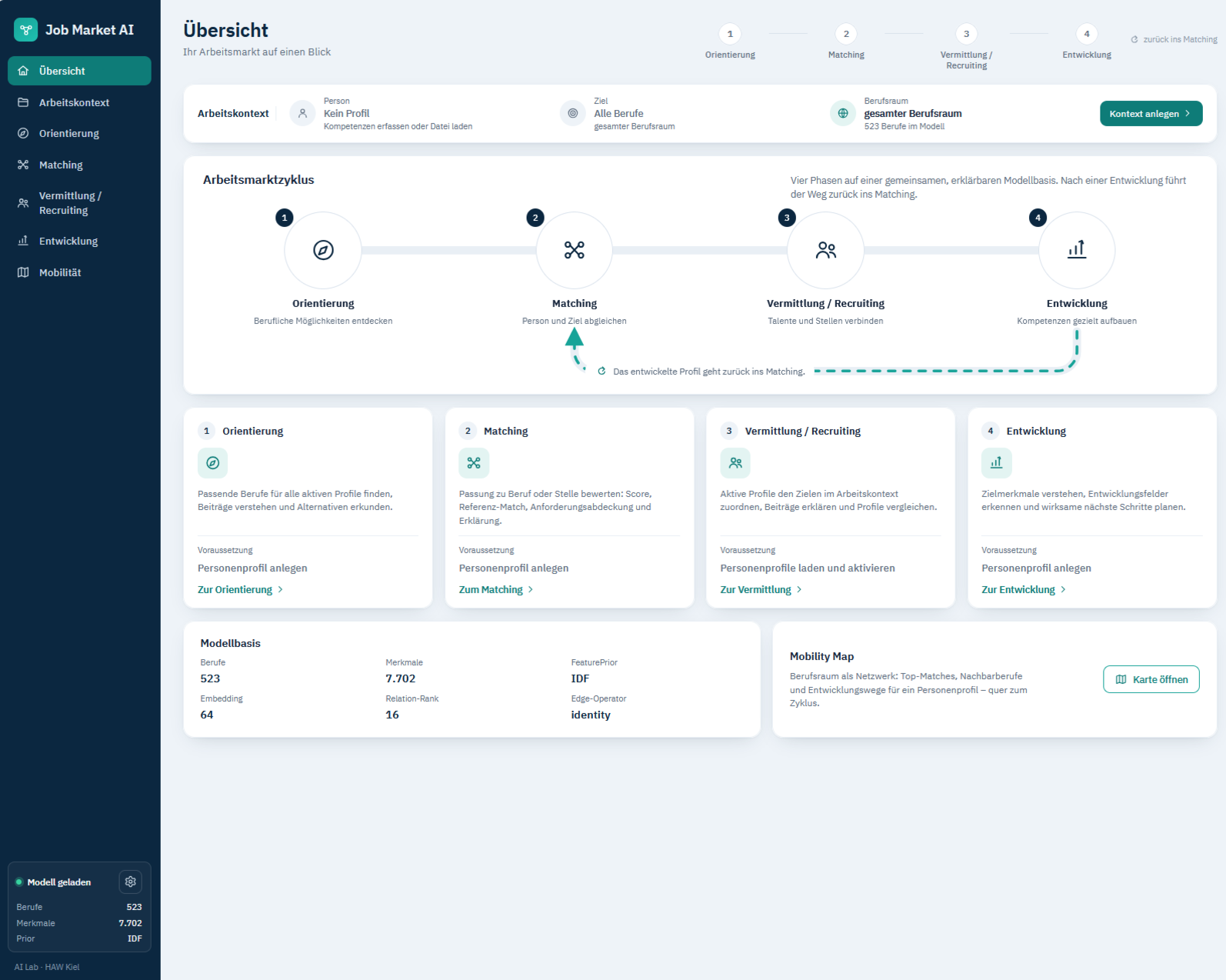Click 'zurück ins Matching' at top right

click(x=1174, y=39)
